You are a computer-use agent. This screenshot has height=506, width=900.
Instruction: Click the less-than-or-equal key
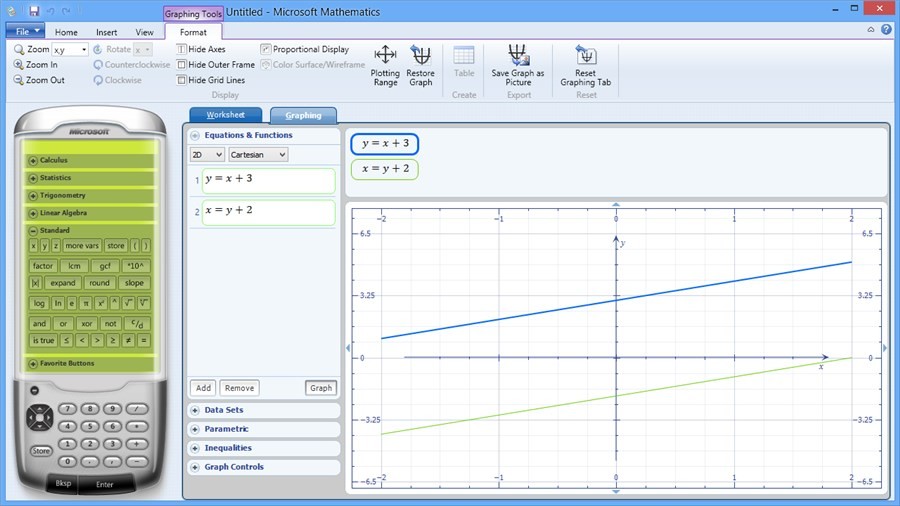tap(67, 340)
